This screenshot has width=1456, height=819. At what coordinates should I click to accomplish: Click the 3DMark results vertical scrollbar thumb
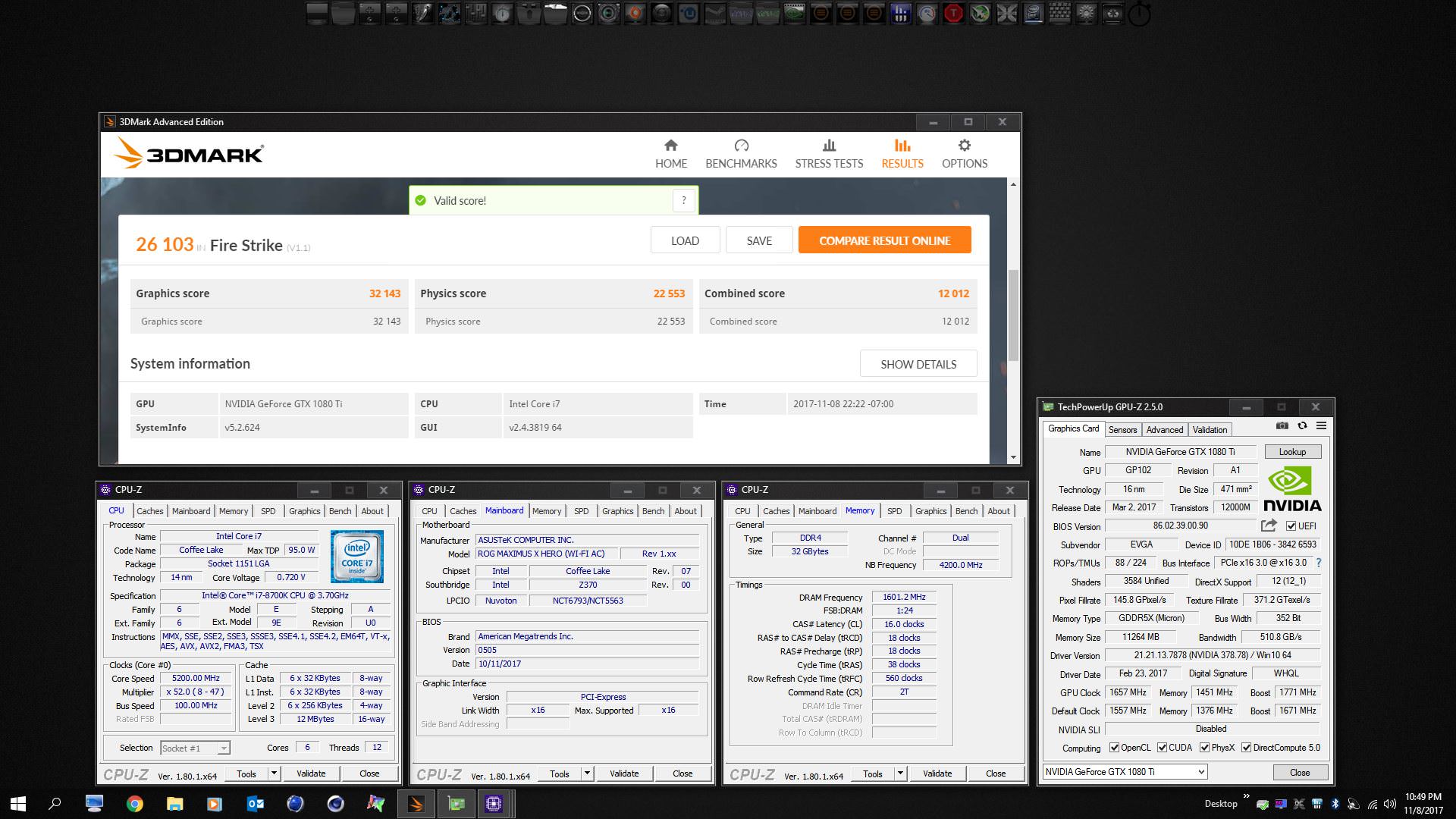pyautogui.click(x=1013, y=315)
